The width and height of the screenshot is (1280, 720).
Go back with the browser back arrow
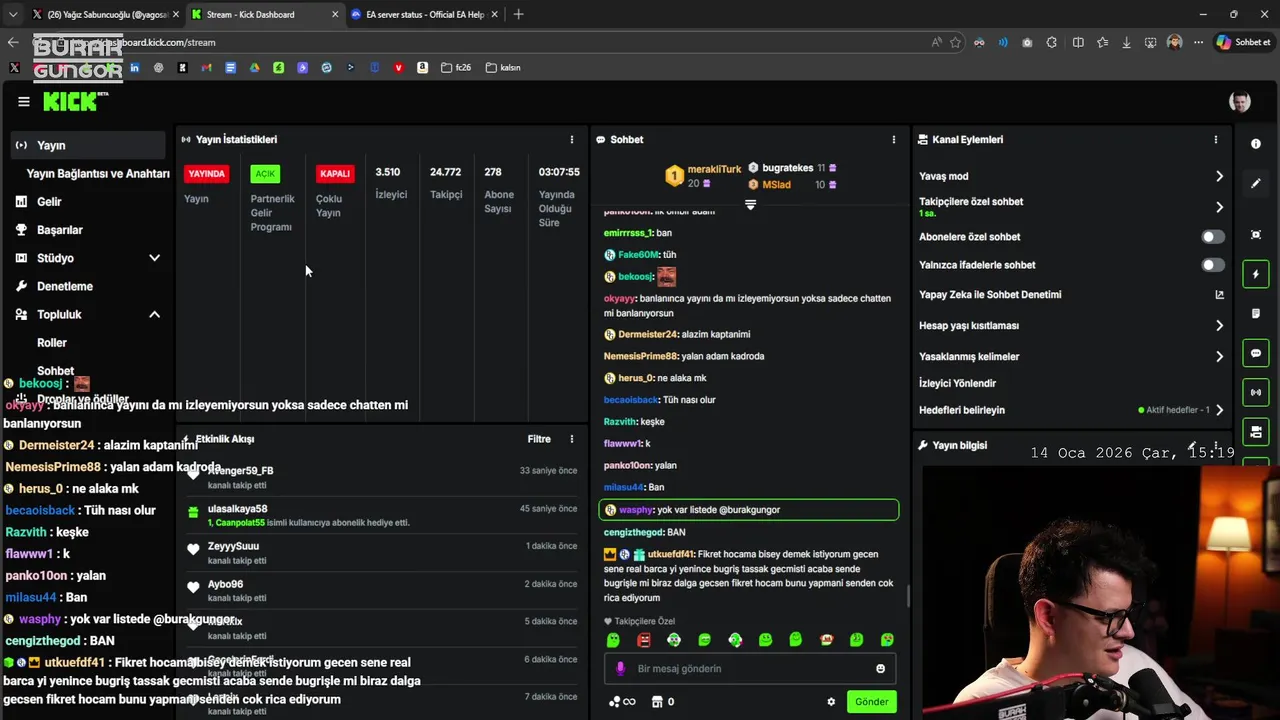13,42
